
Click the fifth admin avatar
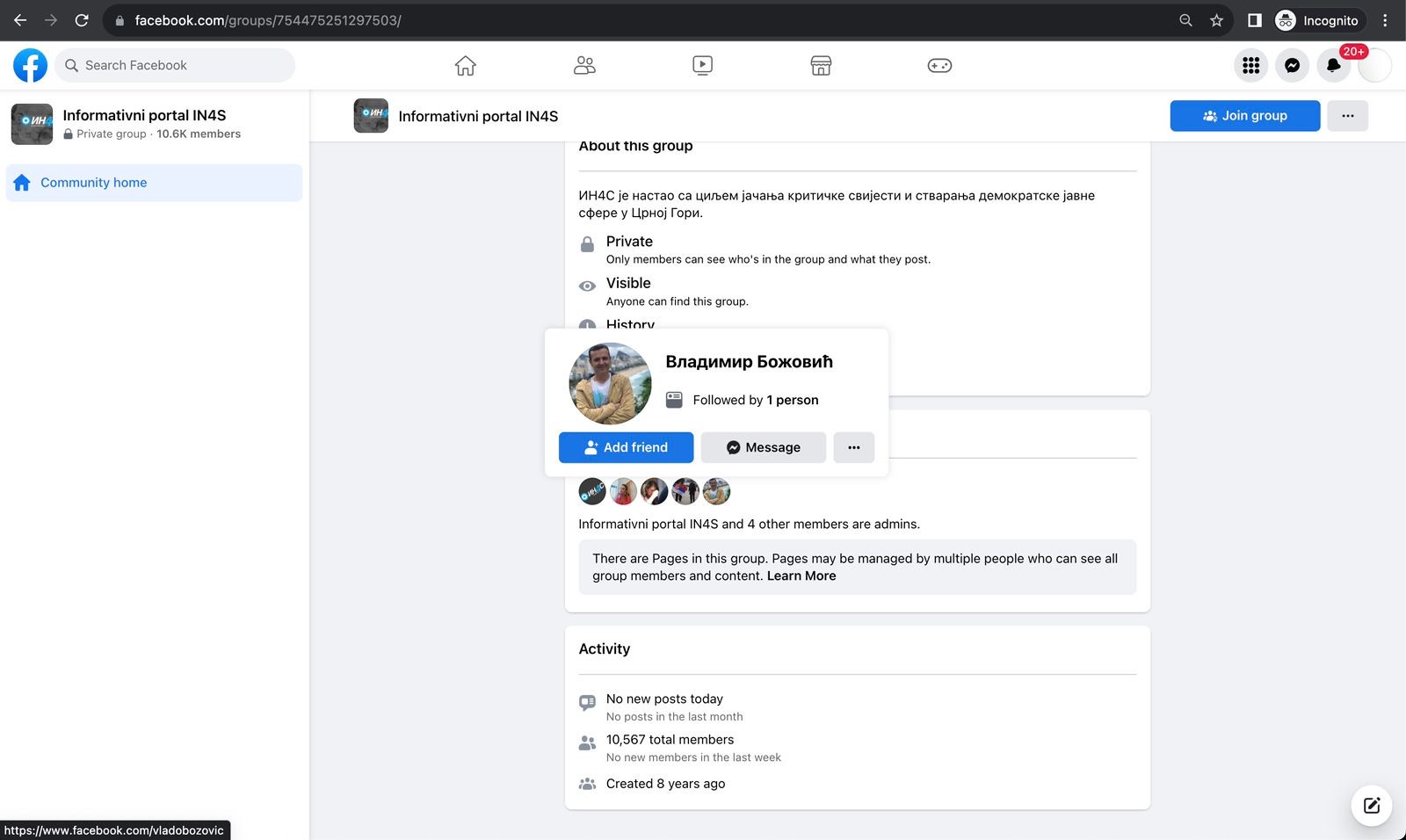717,491
